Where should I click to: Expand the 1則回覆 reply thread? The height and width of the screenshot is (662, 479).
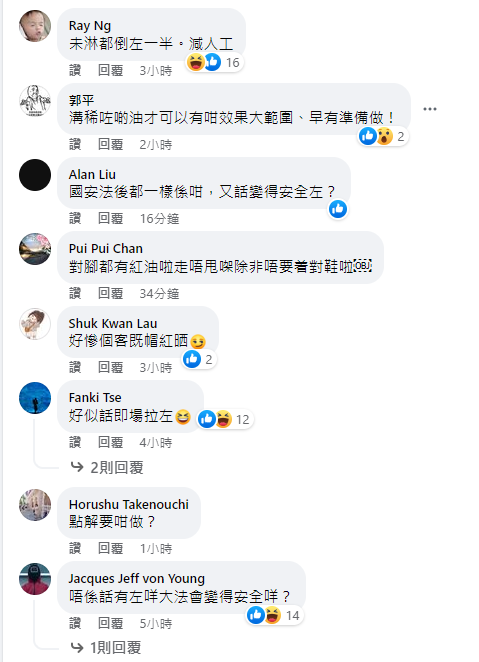coord(106,647)
